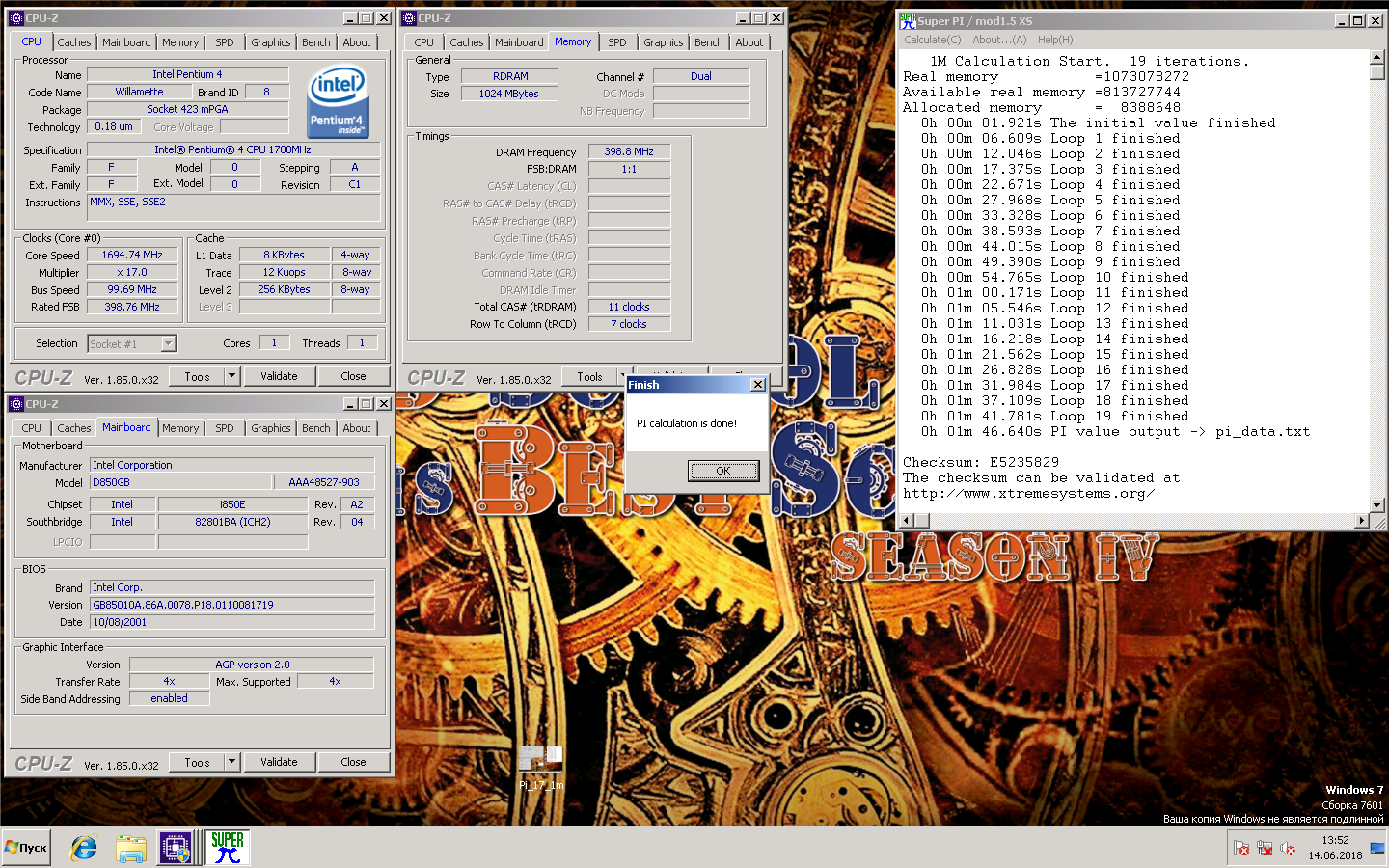Select CPU tab in the Memory CPU-Z window
The image size is (1389, 868).
click(424, 42)
